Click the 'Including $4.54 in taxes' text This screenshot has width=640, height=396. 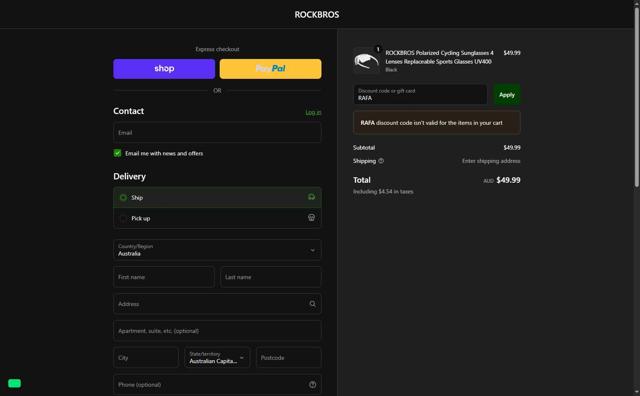pos(383,191)
